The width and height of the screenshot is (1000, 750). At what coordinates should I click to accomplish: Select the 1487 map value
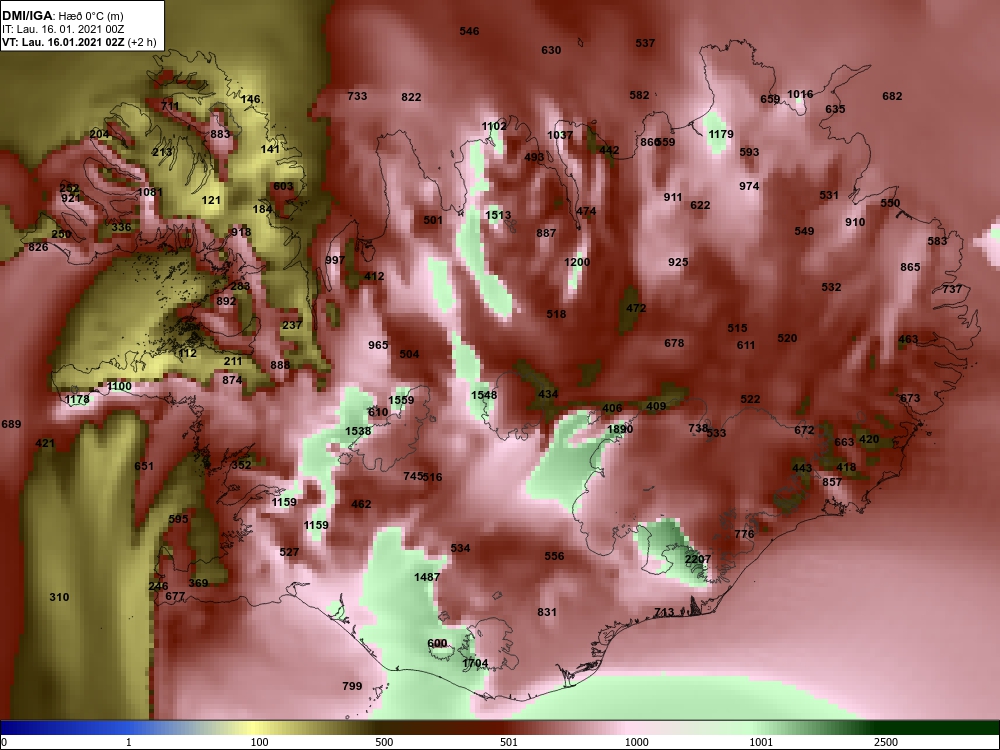tap(427, 577)
